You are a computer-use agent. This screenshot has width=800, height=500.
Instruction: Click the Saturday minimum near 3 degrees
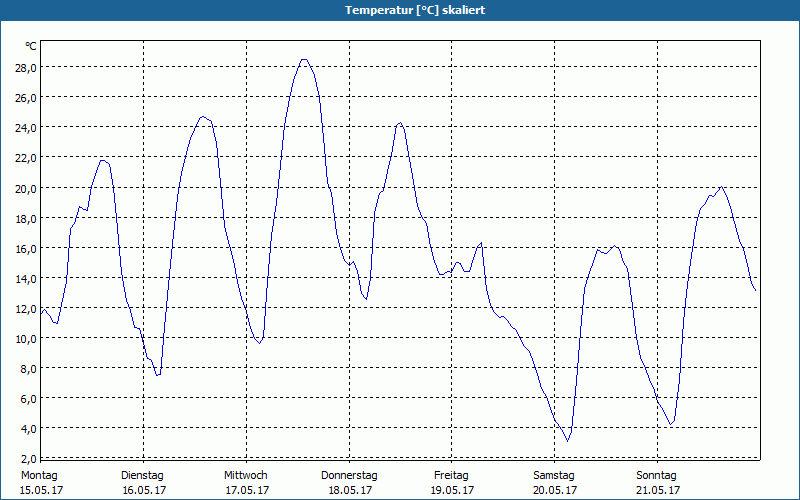coord(567,441)
